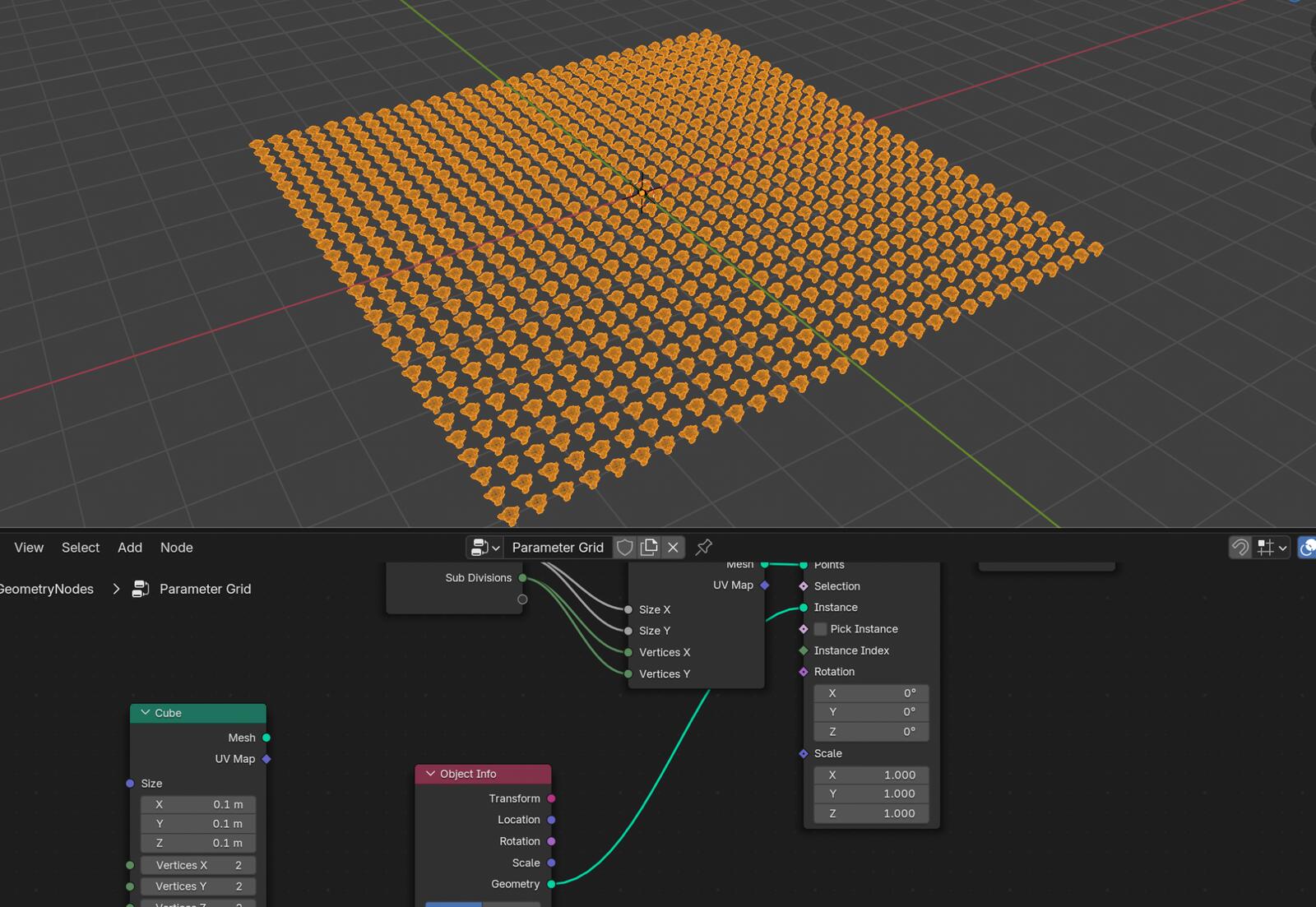
Task: Enable the Pick Instance checkbox
Action: click(x=821, y=629)
